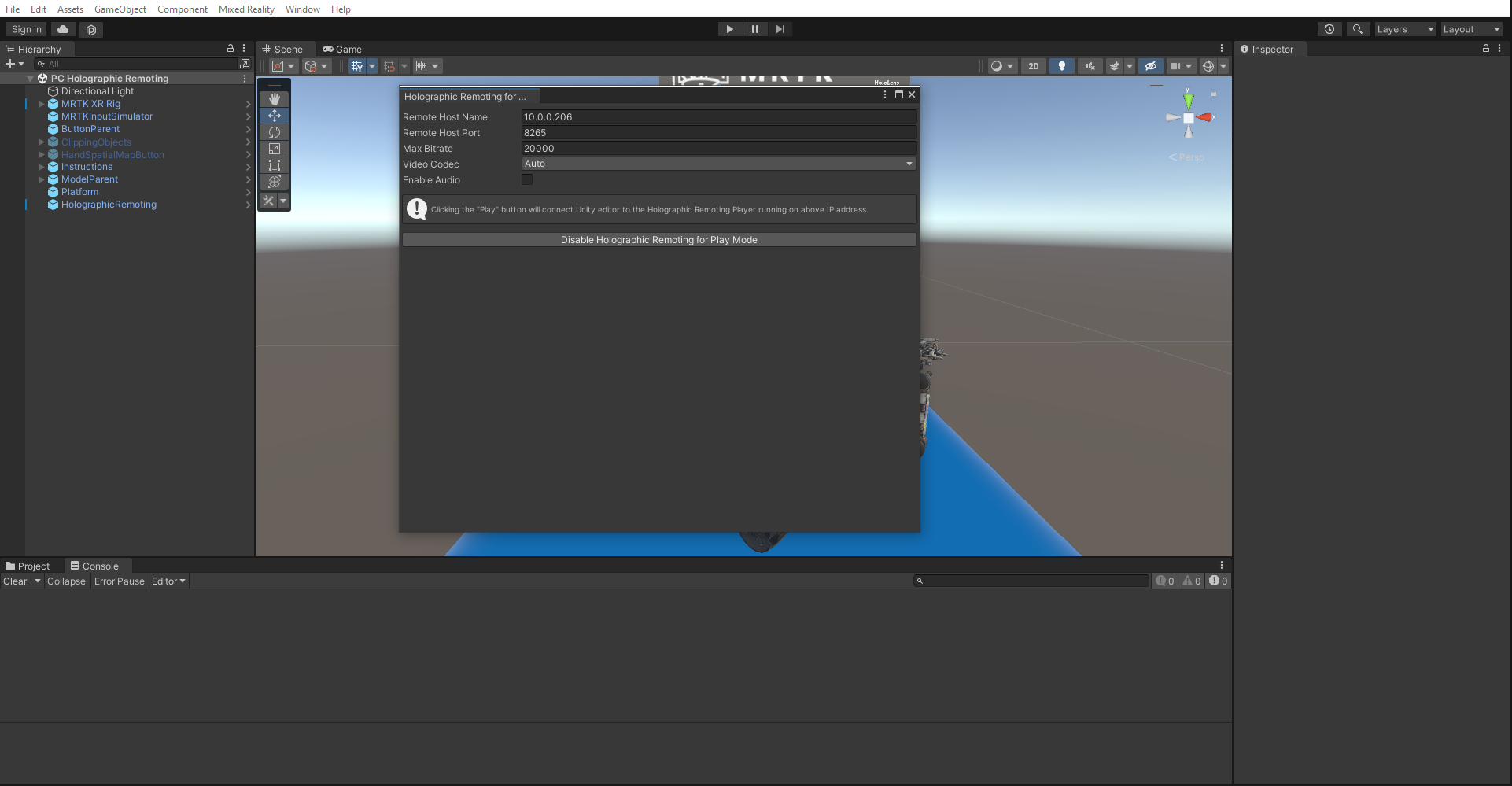Select the Move tool
The image size is (1512, 786).
(274, 116)
